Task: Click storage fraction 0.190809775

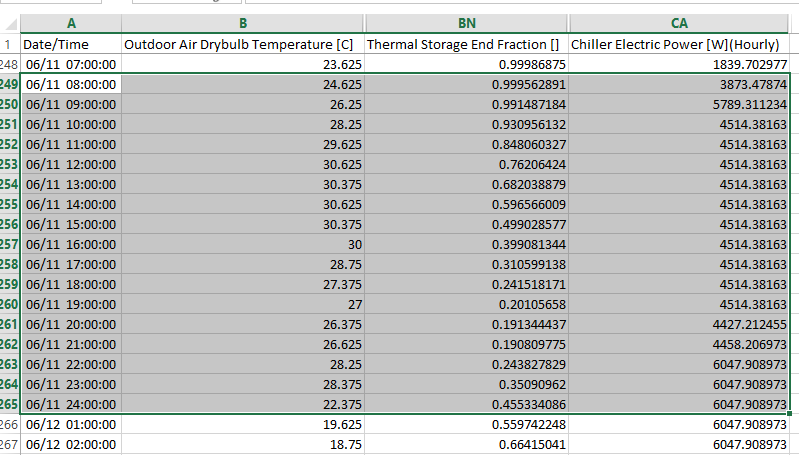Action: pyautogui.click(x=467, y=344)
